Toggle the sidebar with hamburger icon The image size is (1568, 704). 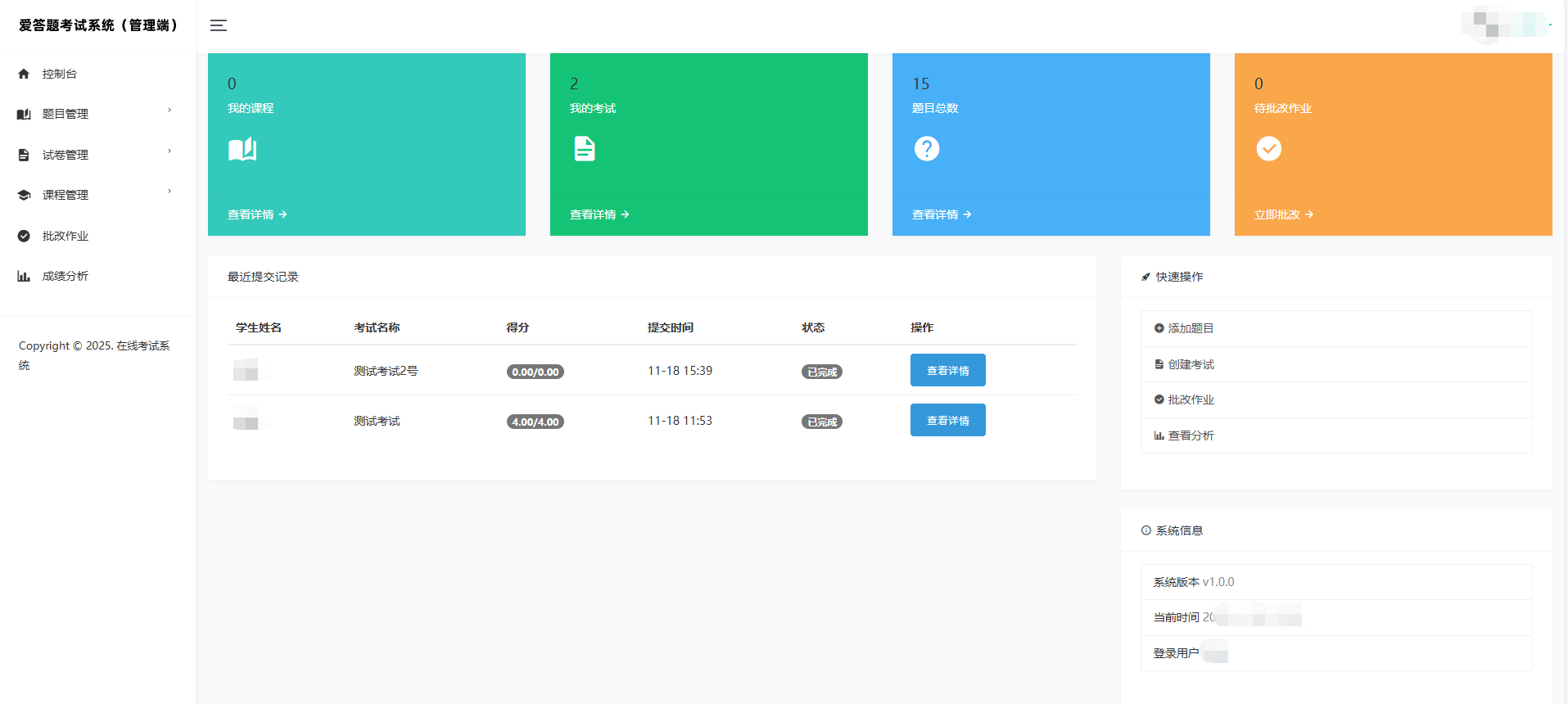219,25
